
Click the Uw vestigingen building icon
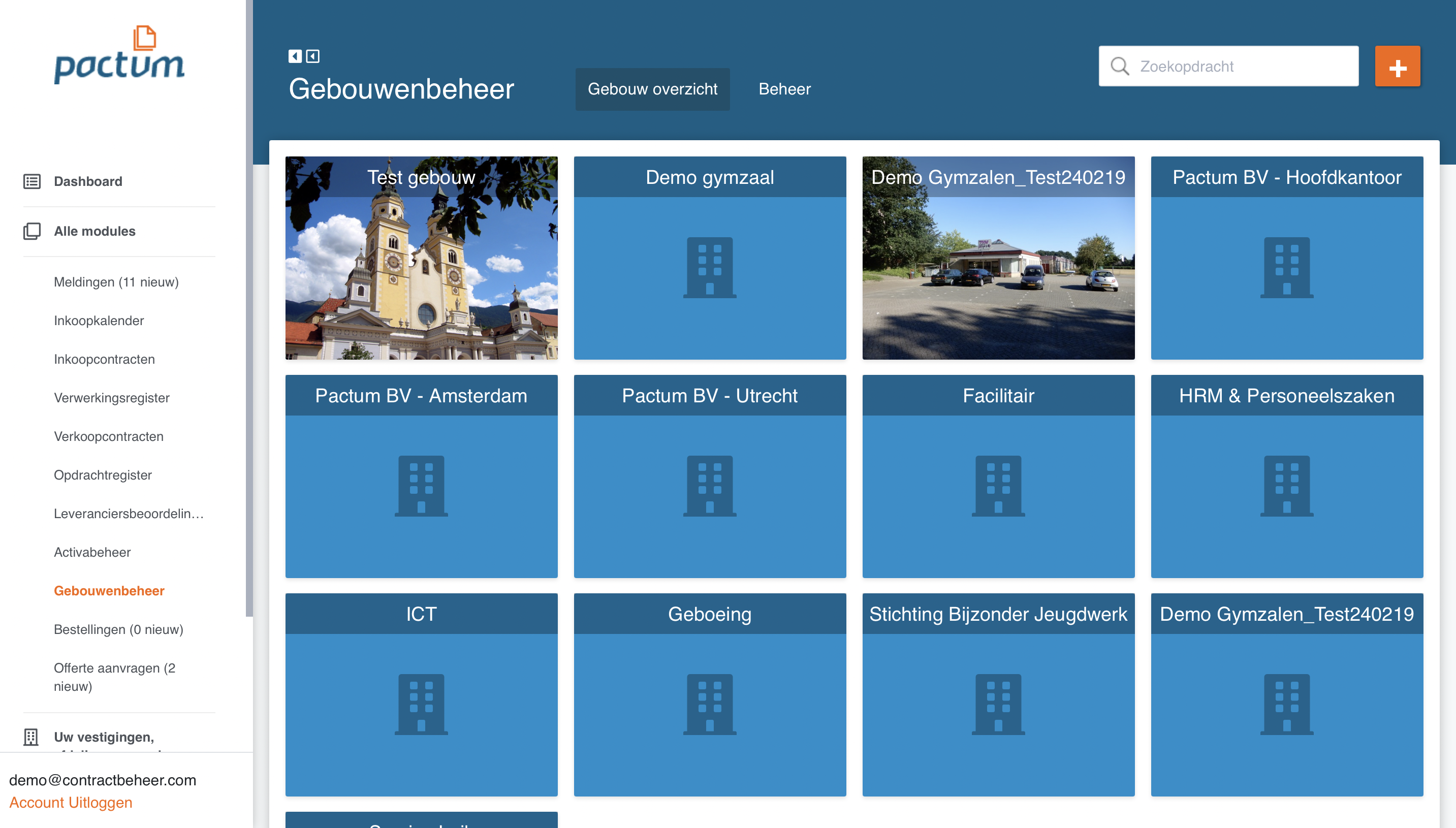click(30, 737)
